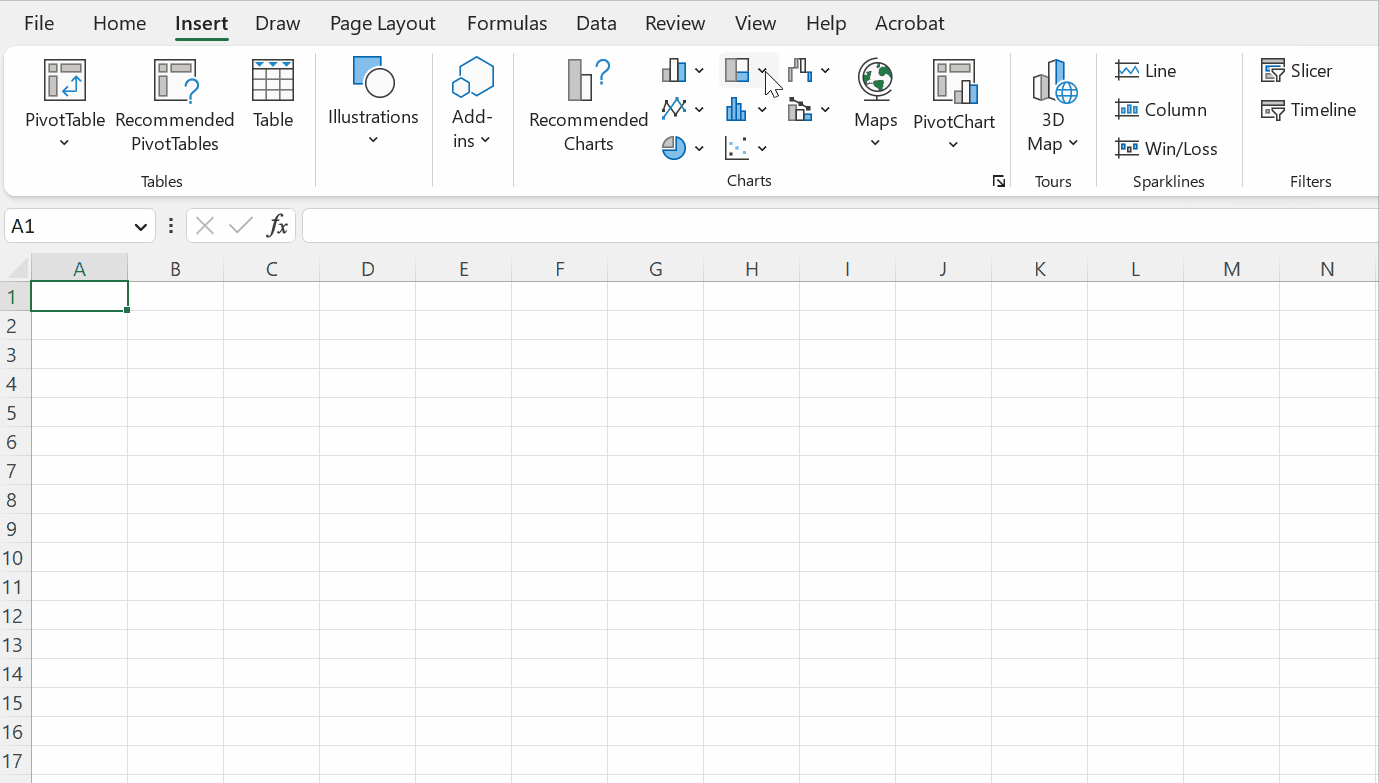This screenshot has width=1379, height=783.
Task: Click the Enter checkmark in formula bar
Action: pos(240,226)
